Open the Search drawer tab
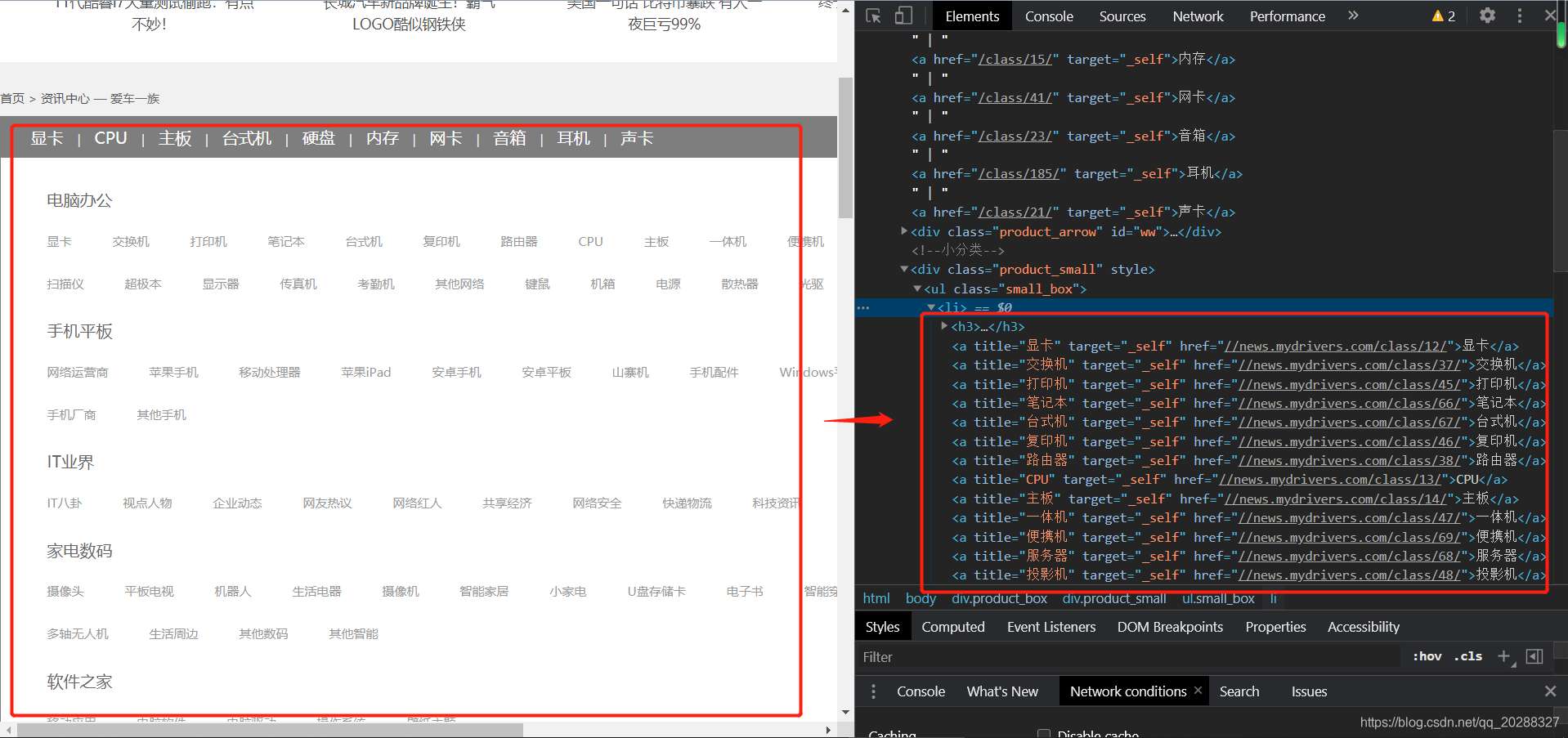 pyautogui.click(x=1239, y=691)
